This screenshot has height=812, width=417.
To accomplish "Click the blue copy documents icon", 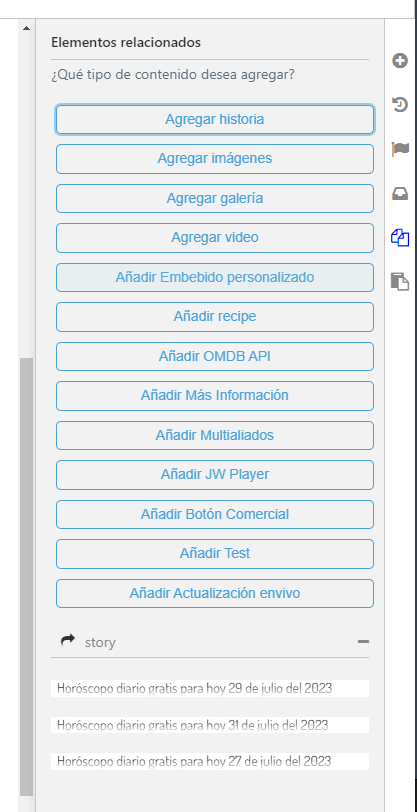I will pos(400,238).
